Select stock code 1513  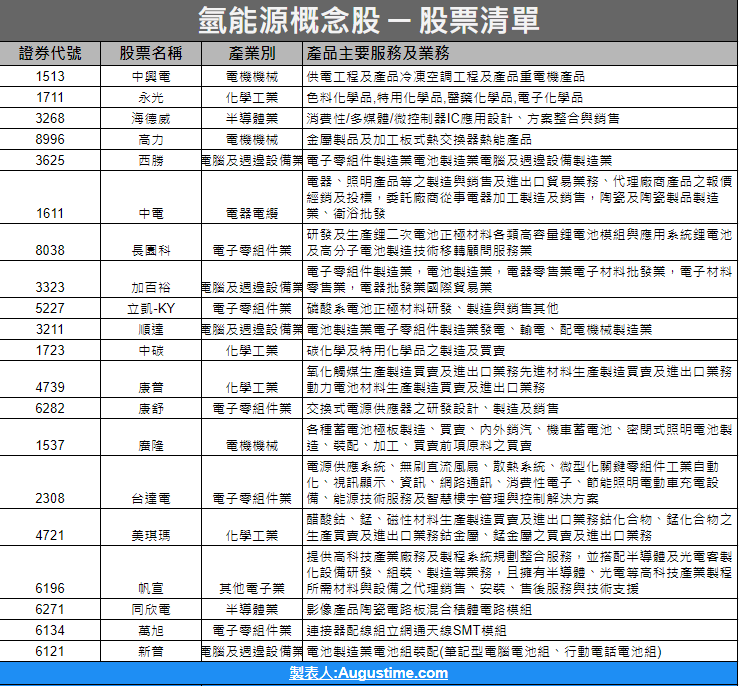pos(50,76)
